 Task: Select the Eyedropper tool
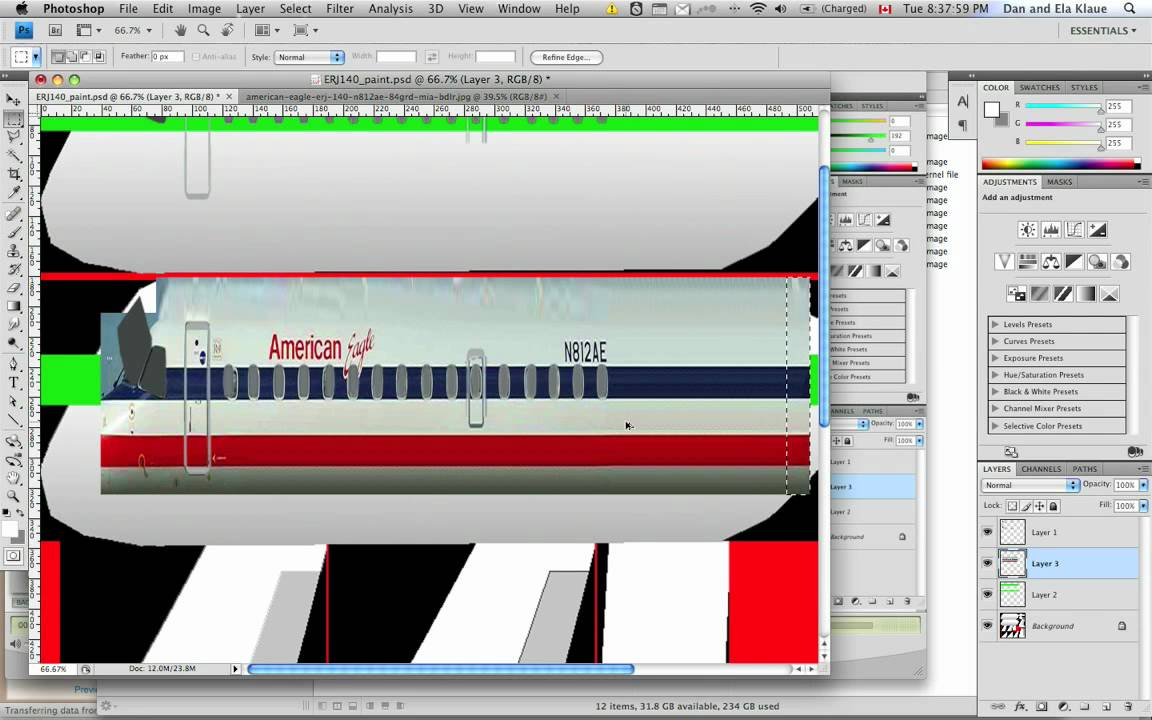[x=14, y=192]
